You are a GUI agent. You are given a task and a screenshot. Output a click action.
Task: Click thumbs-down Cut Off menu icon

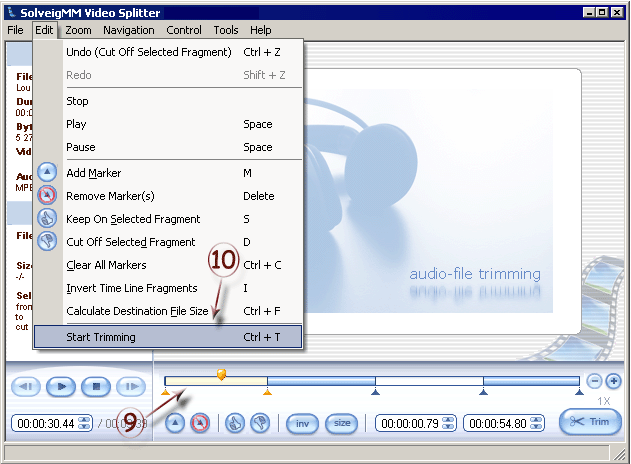coord(47,241)
